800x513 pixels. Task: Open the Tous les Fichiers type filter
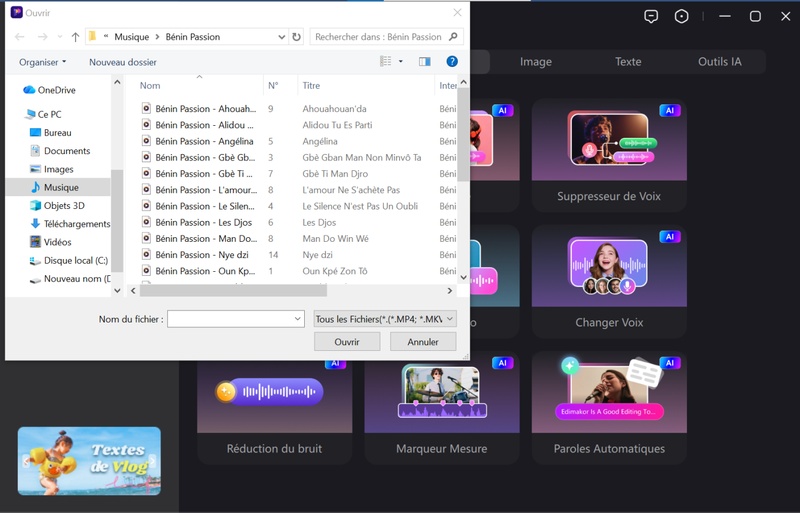(385, 319)
